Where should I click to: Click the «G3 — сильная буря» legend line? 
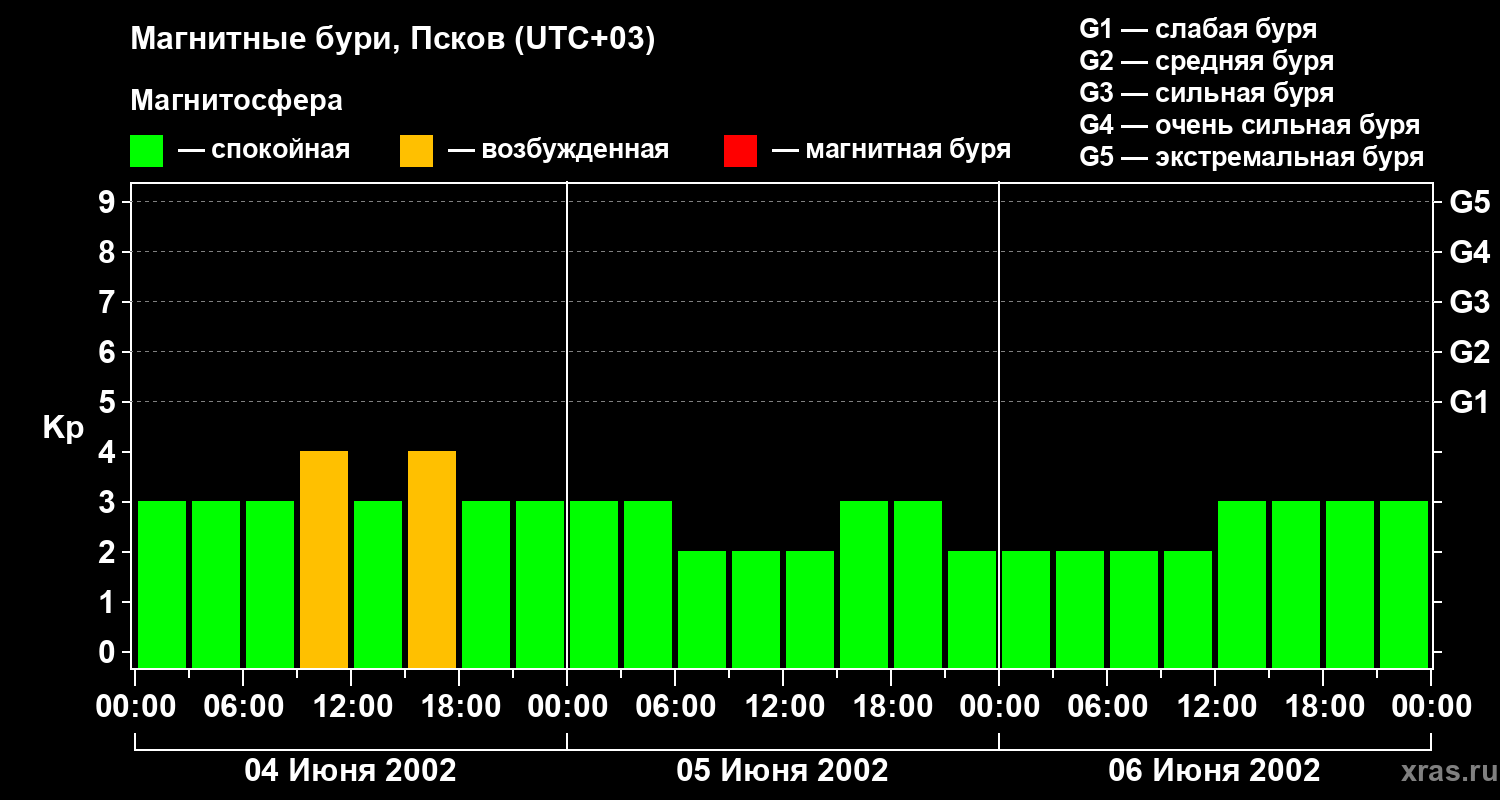(x=1206, y=93)
